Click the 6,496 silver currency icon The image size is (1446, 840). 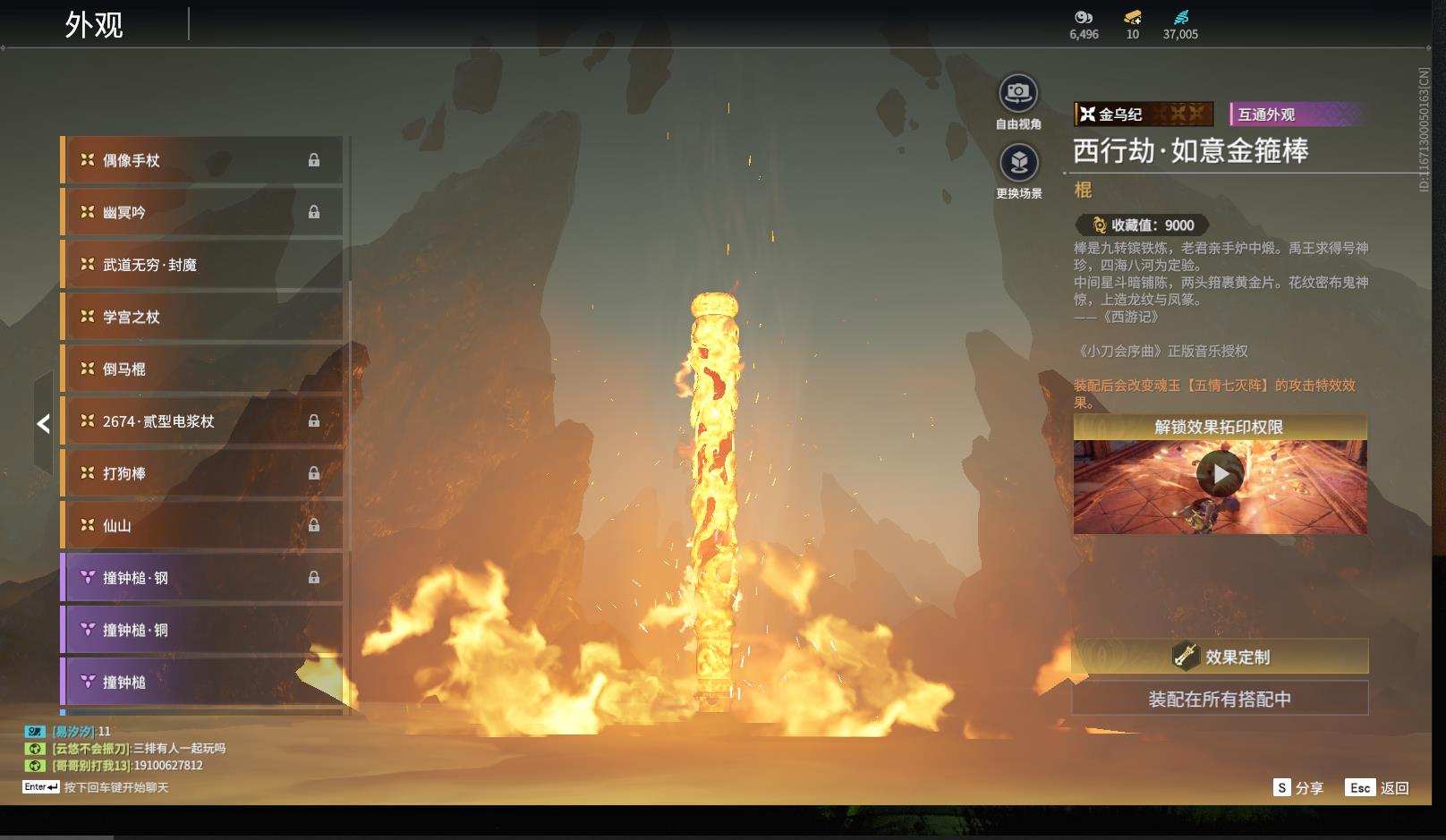tap(1084, 17)
